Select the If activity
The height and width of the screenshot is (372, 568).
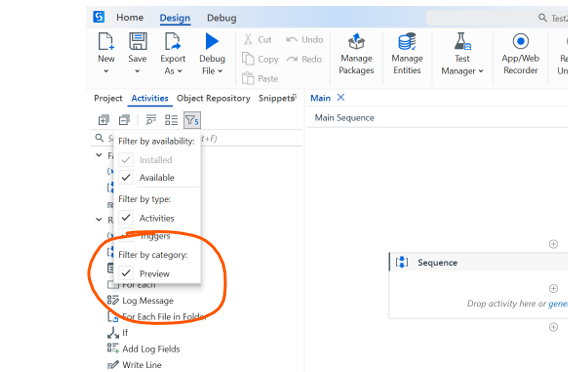point(125,333)
